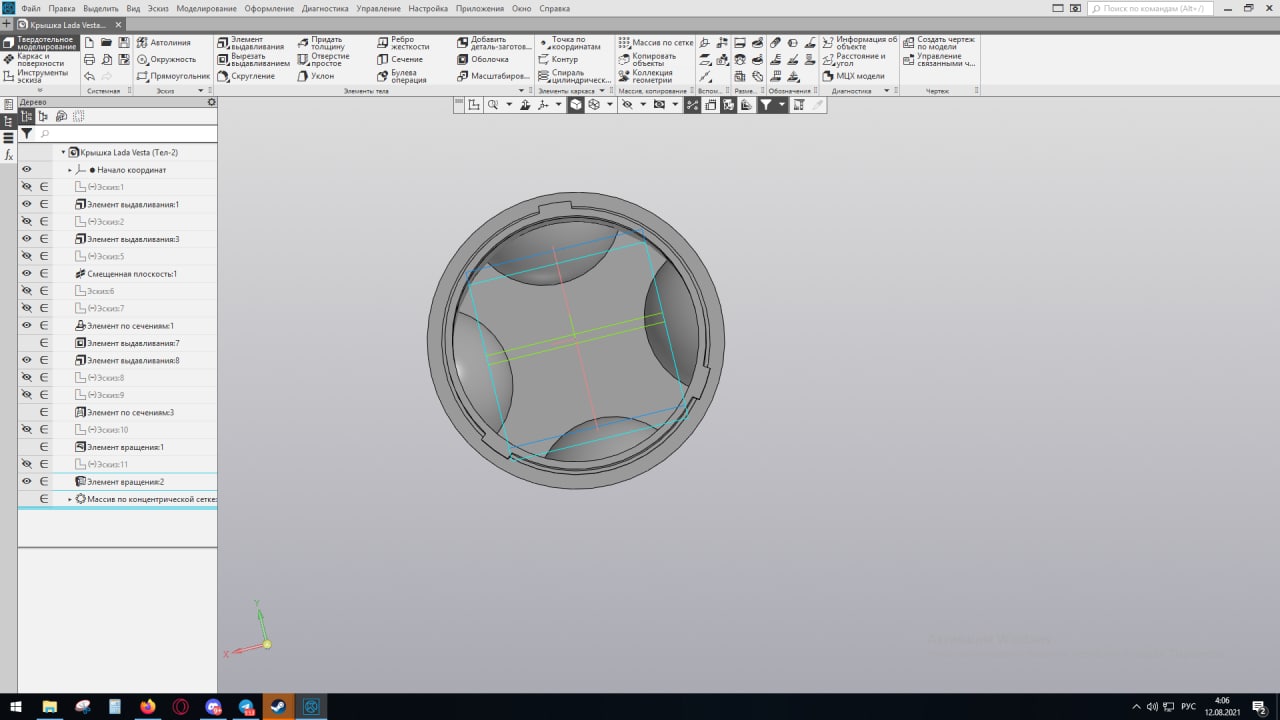Click the save document icon

pyautogui.click(x=124, y=43)
